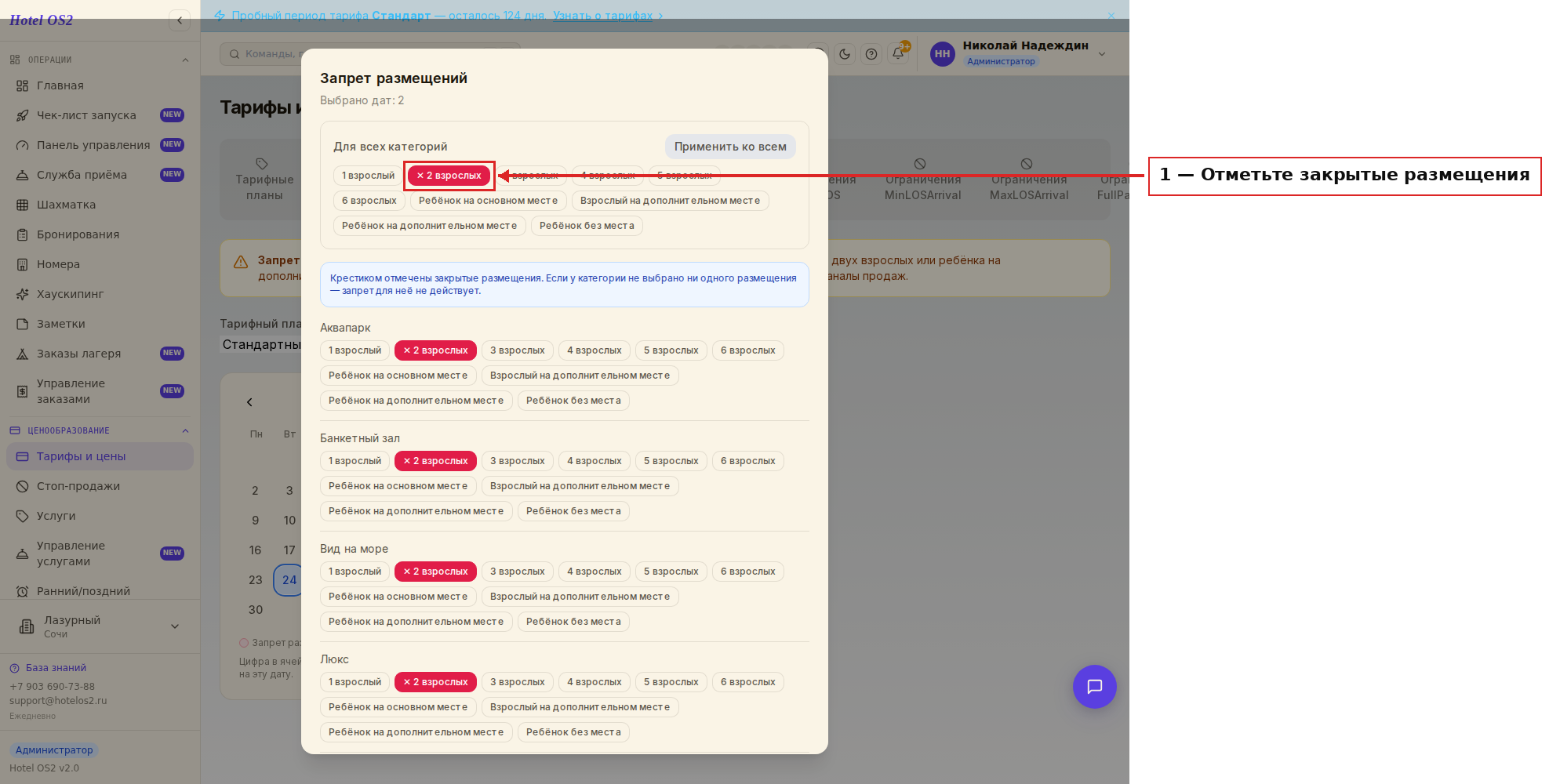The height and width of the screenshot is (784, 1560).
Task: Open Заметки via its note icon
Action: (22, 324)
